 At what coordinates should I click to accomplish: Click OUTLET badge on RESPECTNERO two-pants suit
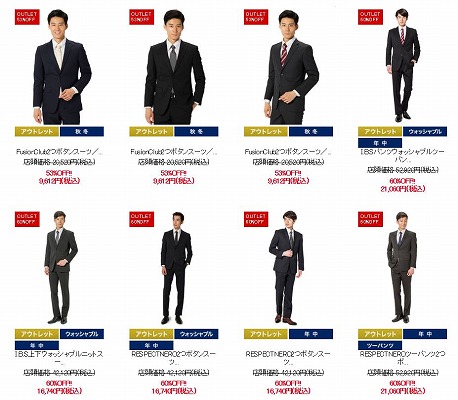(370, 219)
